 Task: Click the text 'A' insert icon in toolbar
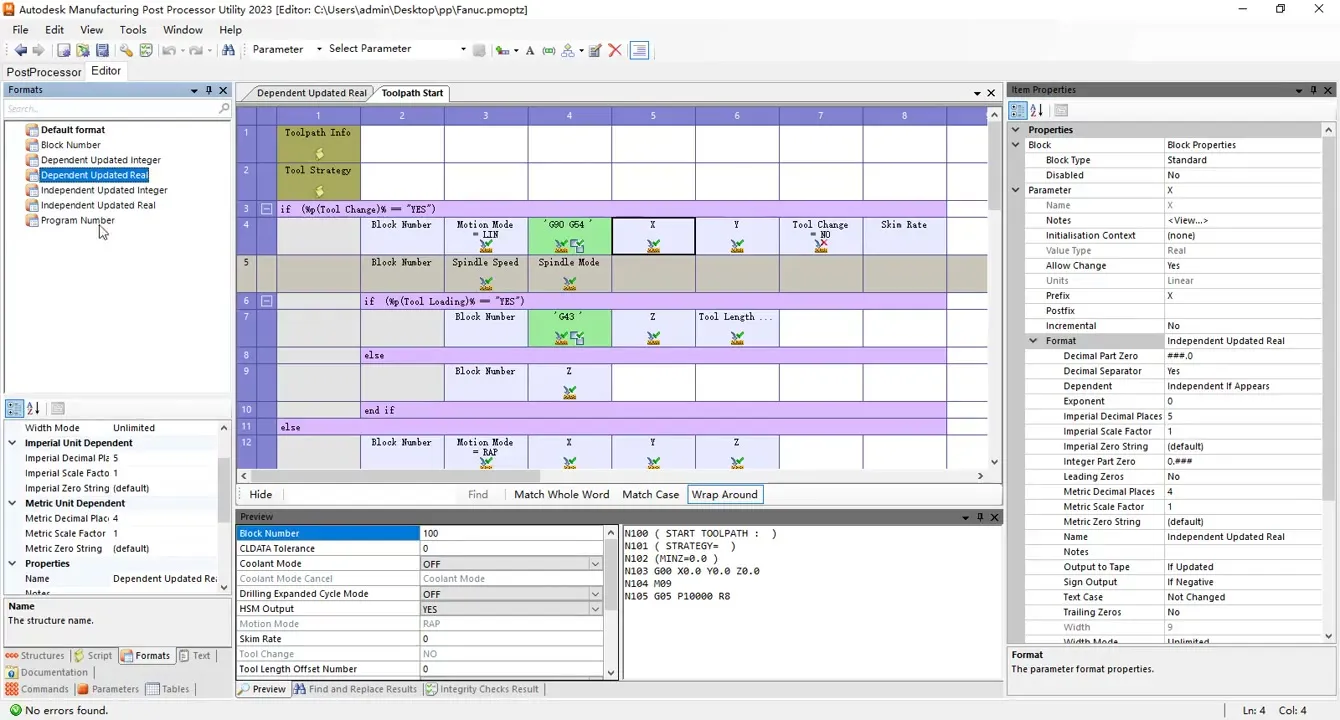(x=530, y=50)
